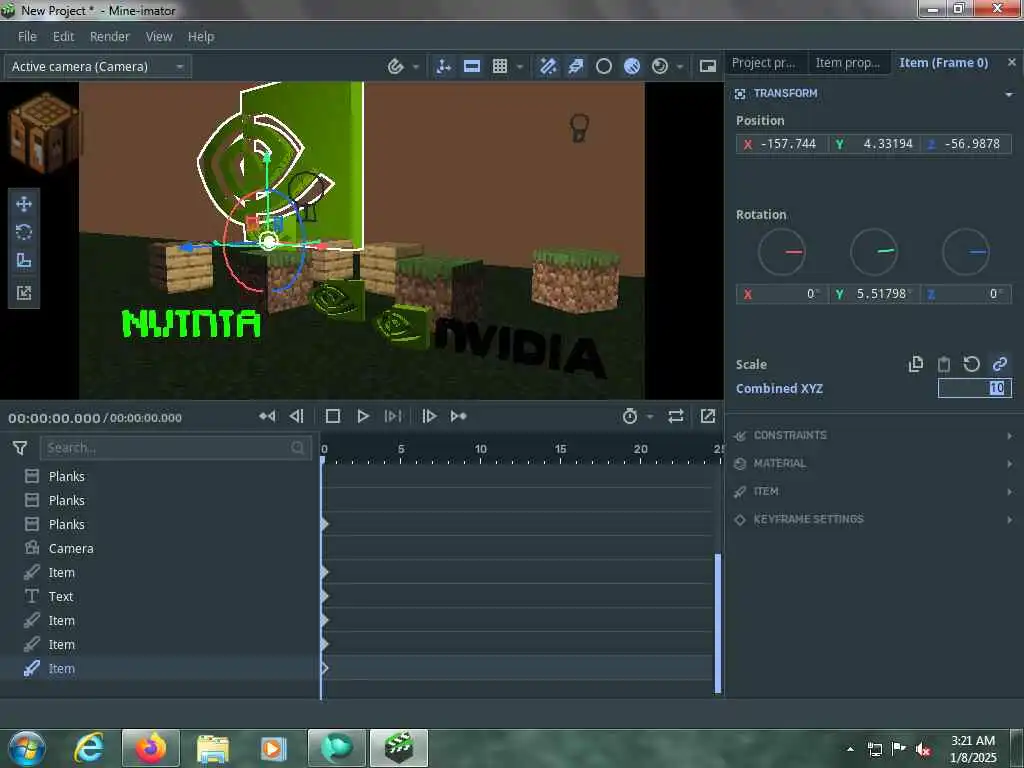Expand the CONSTRAINTS section
This screenshot has height=768, width=1024.
(x=1010, y=436)
